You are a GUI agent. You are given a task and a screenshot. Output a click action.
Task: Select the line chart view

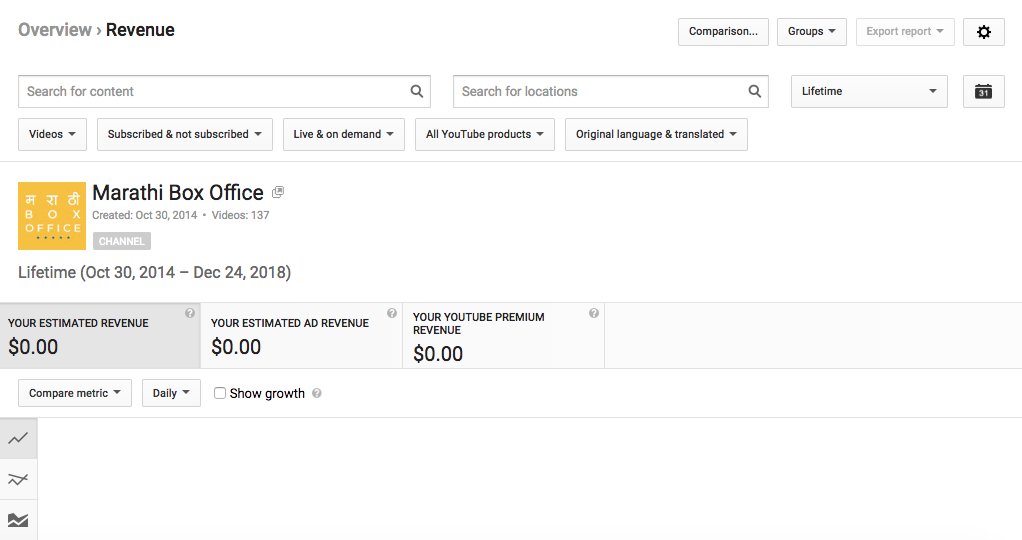coord(18,438)
